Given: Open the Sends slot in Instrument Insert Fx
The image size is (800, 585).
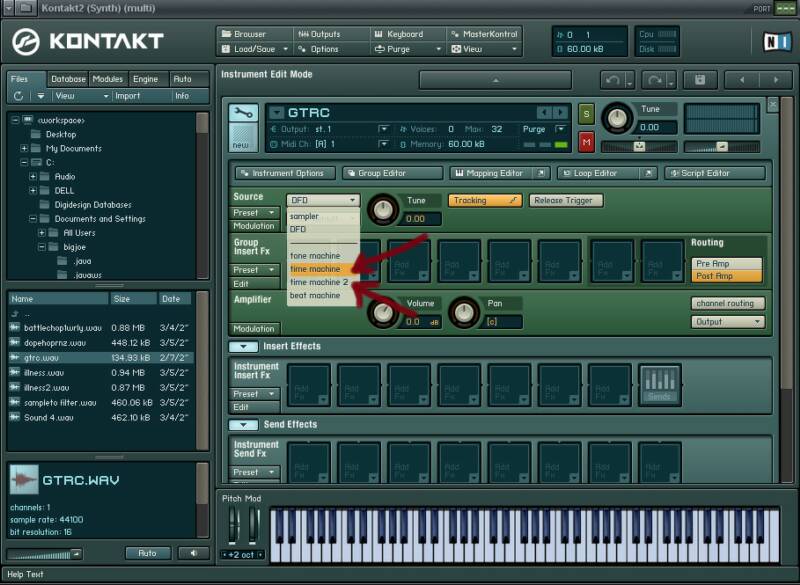Looking at the screenshot, I should coord(660,385).
